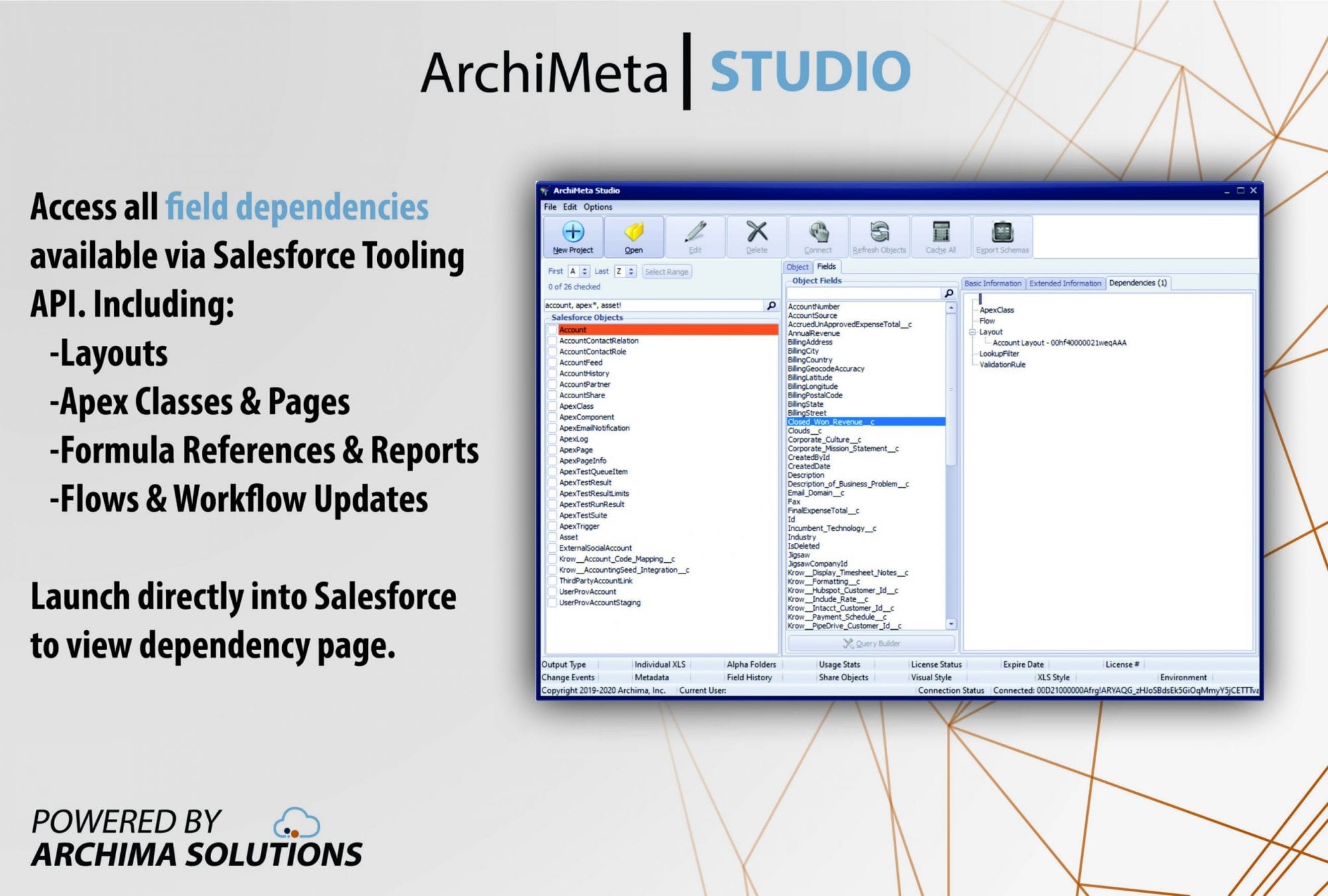Click the First letter spinner arrows
This screenshot has height=896, width=1328.
584,271
